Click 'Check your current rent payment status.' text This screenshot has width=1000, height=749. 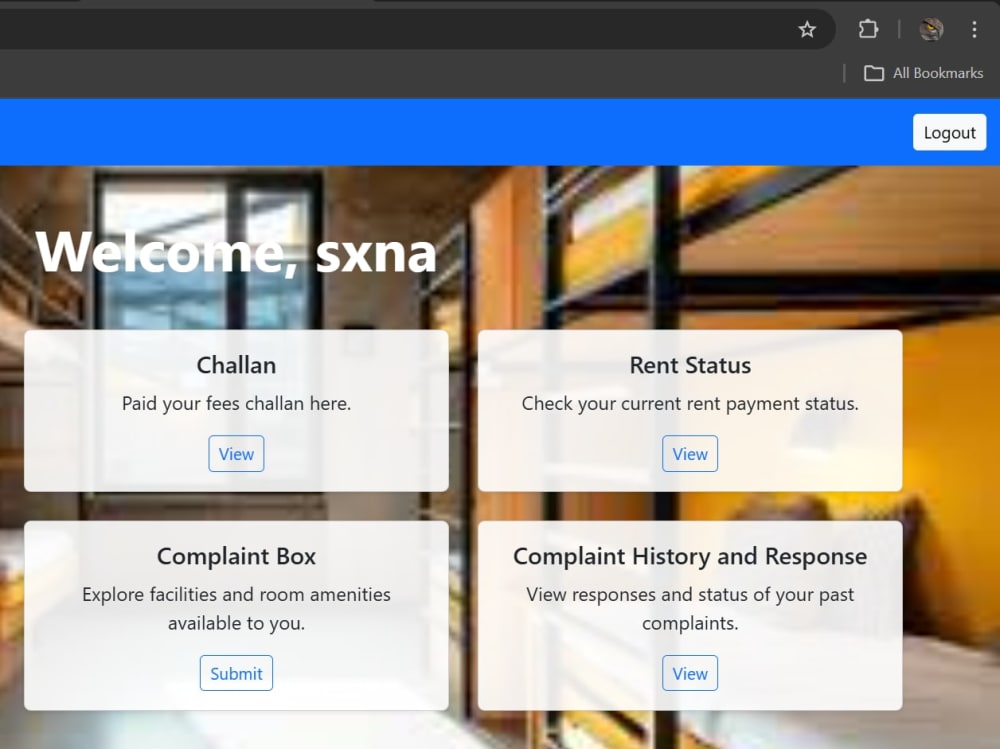coord(690,403)
